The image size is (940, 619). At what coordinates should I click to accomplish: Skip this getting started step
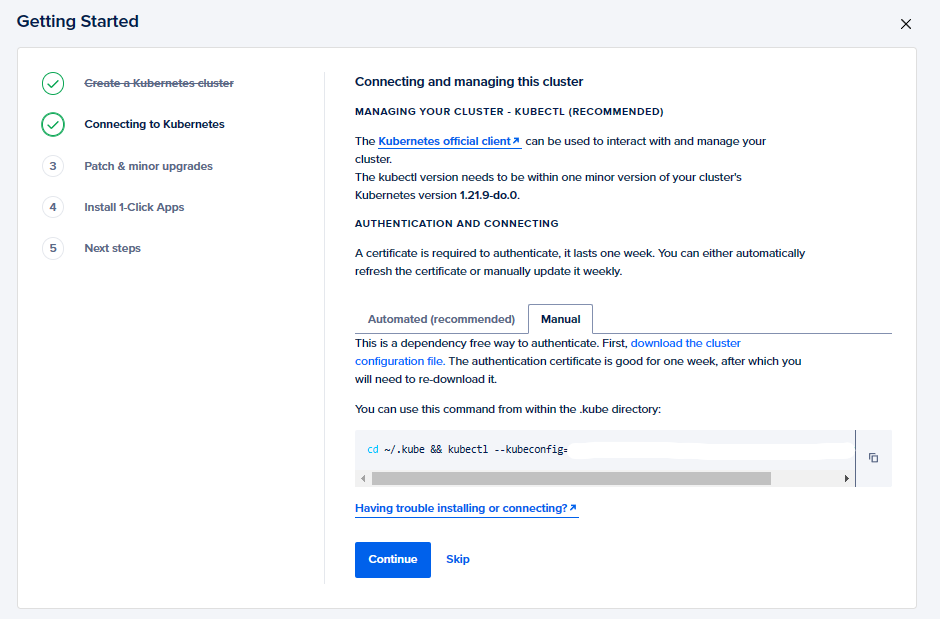coord(457,559)
